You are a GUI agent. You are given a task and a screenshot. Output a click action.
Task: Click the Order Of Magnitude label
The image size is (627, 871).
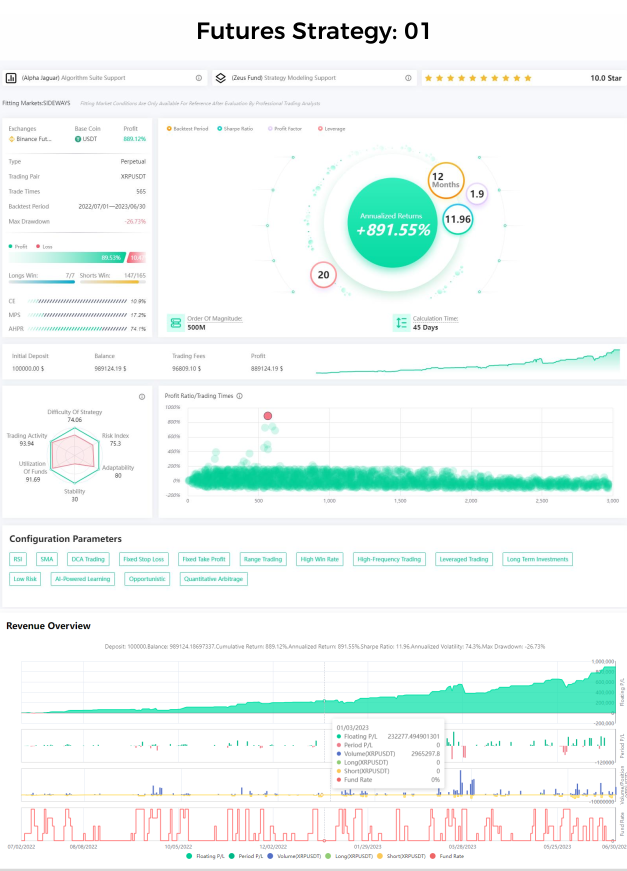[x=214, y=318]
